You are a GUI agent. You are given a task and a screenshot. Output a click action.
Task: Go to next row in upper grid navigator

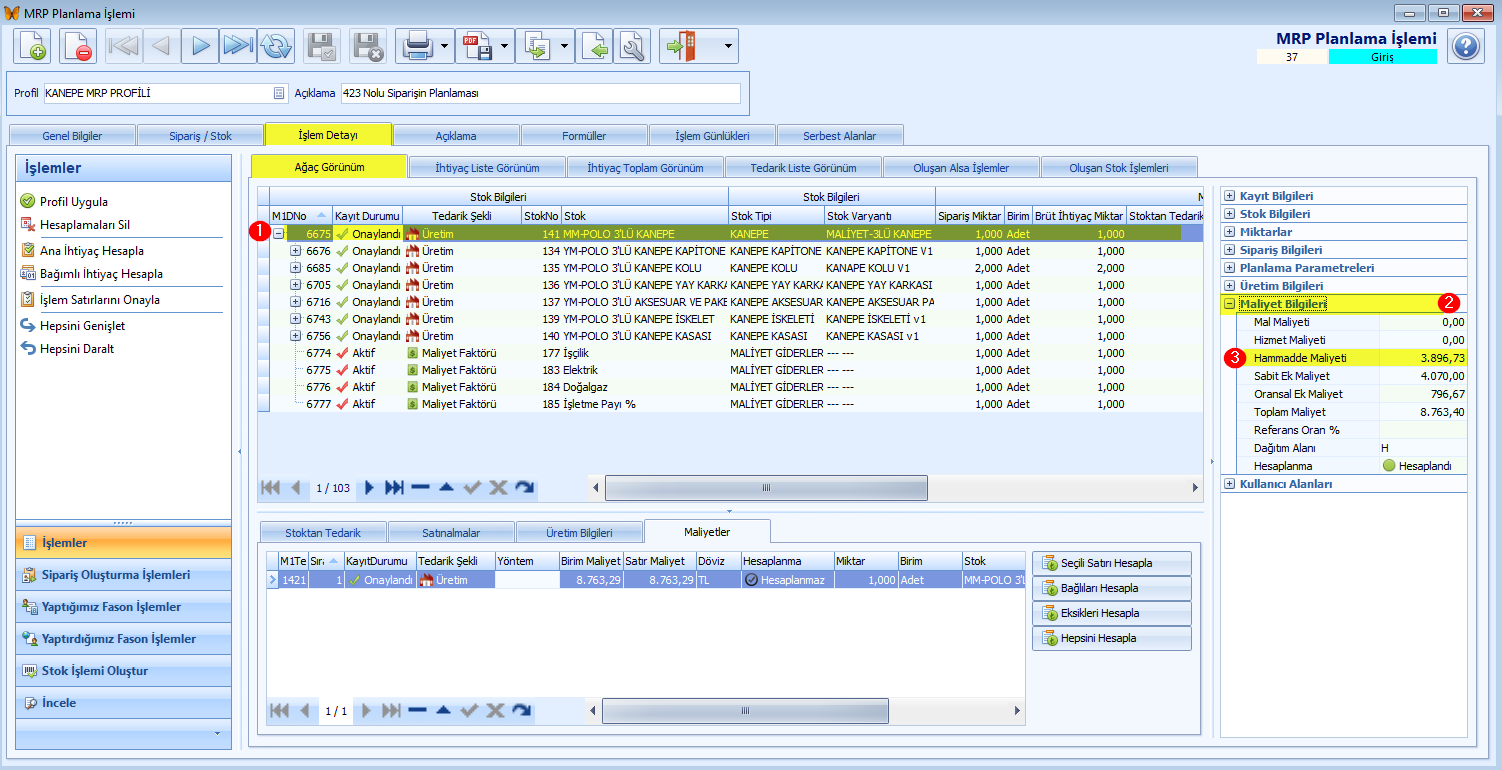coord(369,488)
